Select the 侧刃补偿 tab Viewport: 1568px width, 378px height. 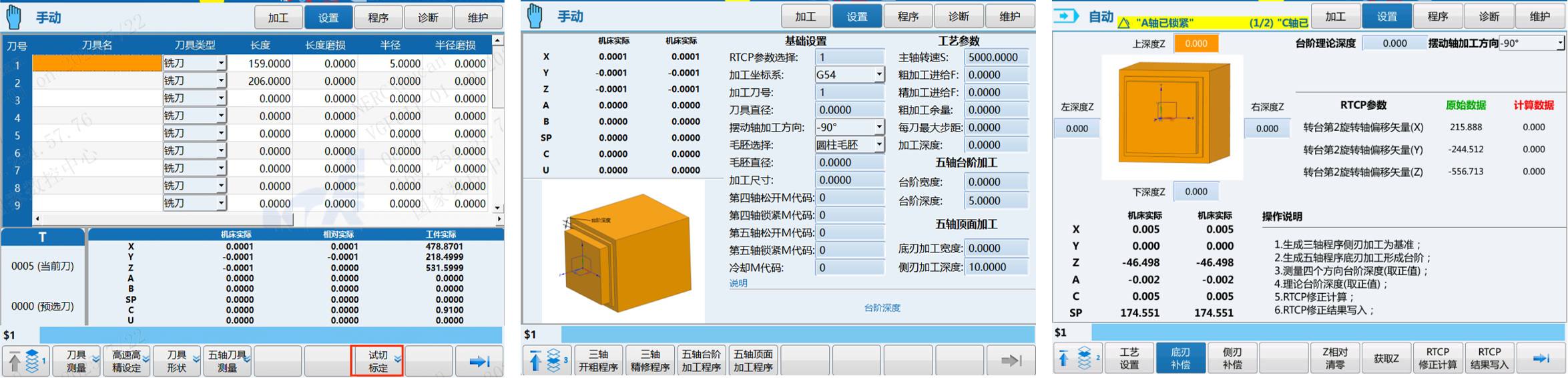[1232, 358]
